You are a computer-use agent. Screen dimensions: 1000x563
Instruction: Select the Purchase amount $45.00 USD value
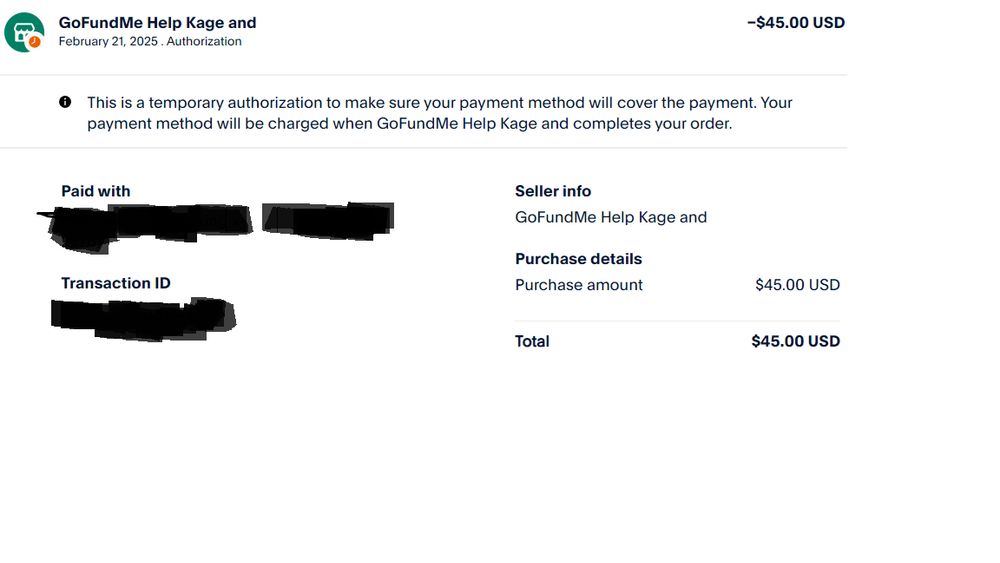(x=797, y=285)
